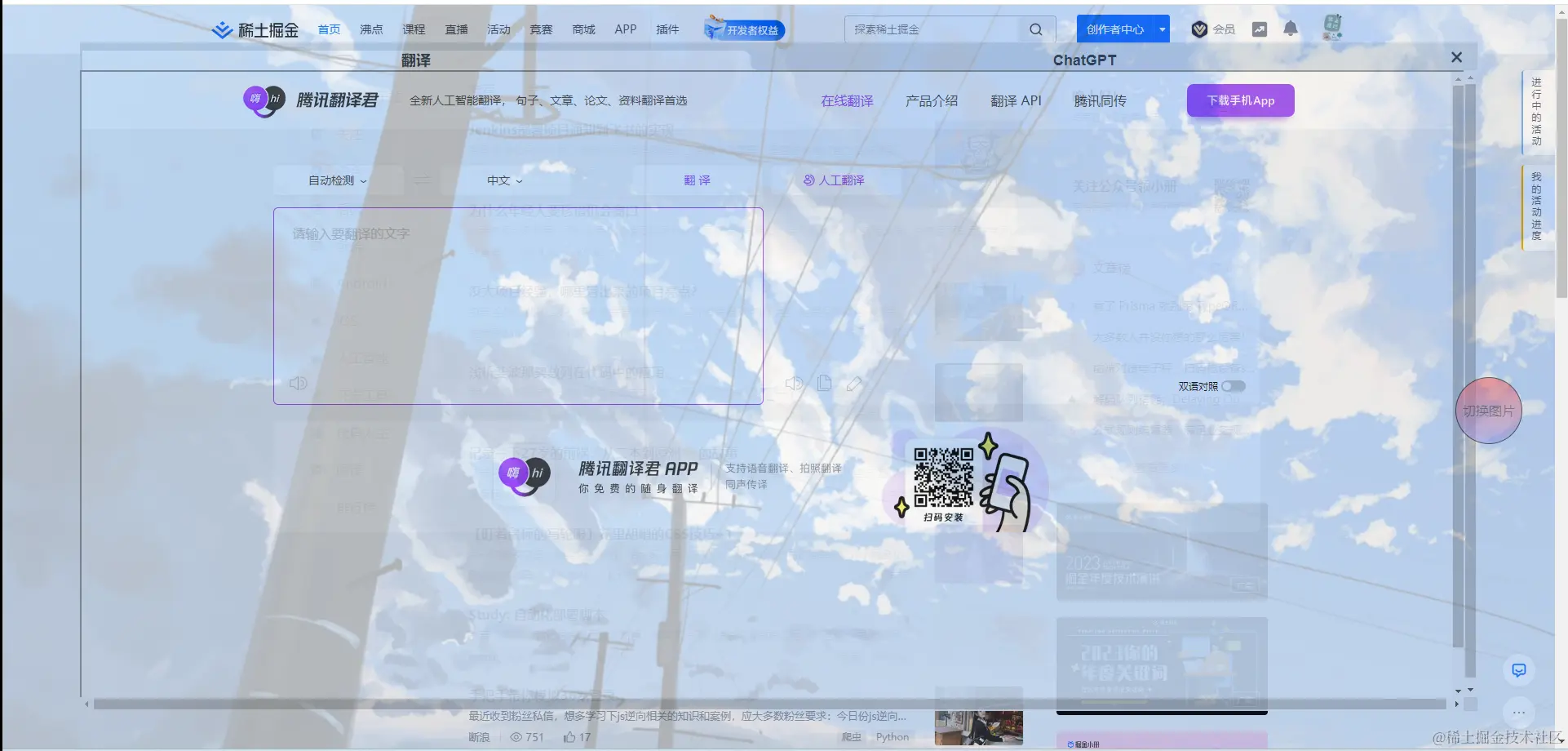This screenshot has height=751, width=1568.
Task: Click the chart icon beside 会员
Action: (x=1260, y=29)
